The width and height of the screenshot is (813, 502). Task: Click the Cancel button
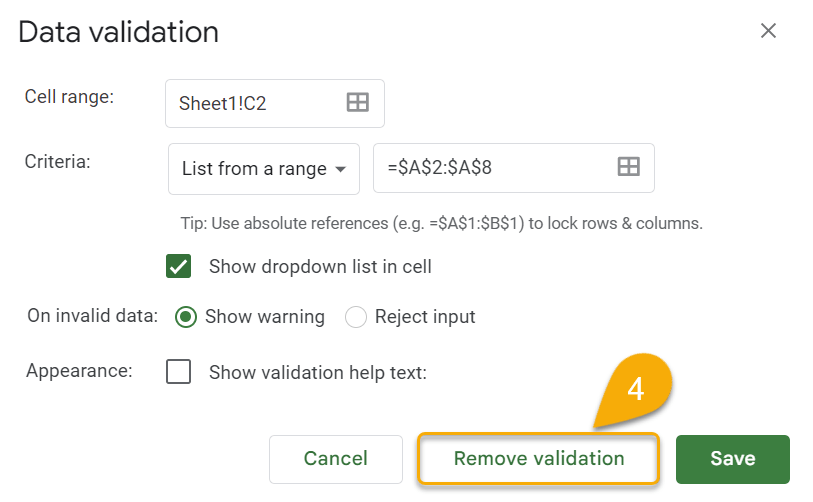335,459
